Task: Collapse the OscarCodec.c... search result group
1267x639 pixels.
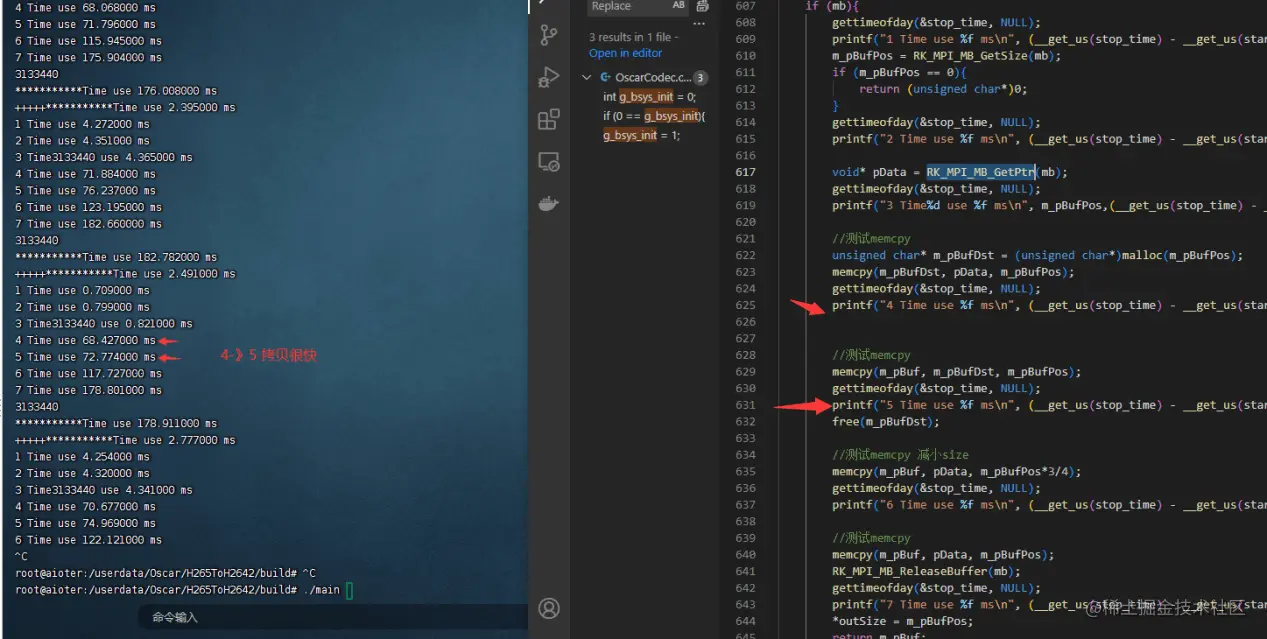Action: coord(588,77)
